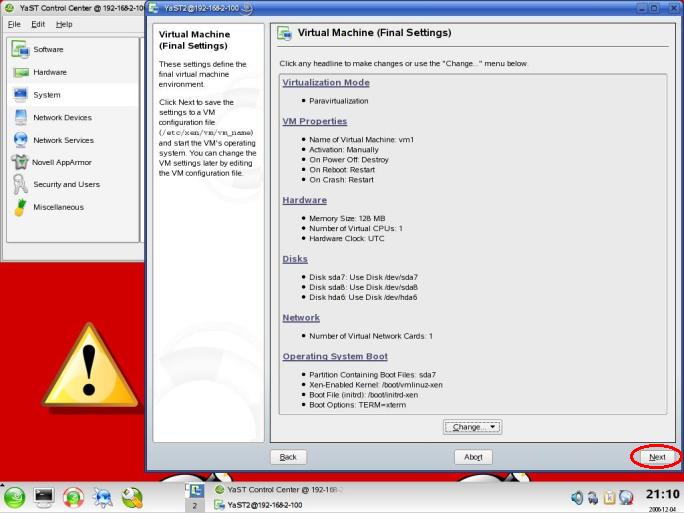The height and width of the screenshot is (513, 684).
Task: Click 'Boot Options: TERM=xterm' entry
Action: tap(357, 405)
